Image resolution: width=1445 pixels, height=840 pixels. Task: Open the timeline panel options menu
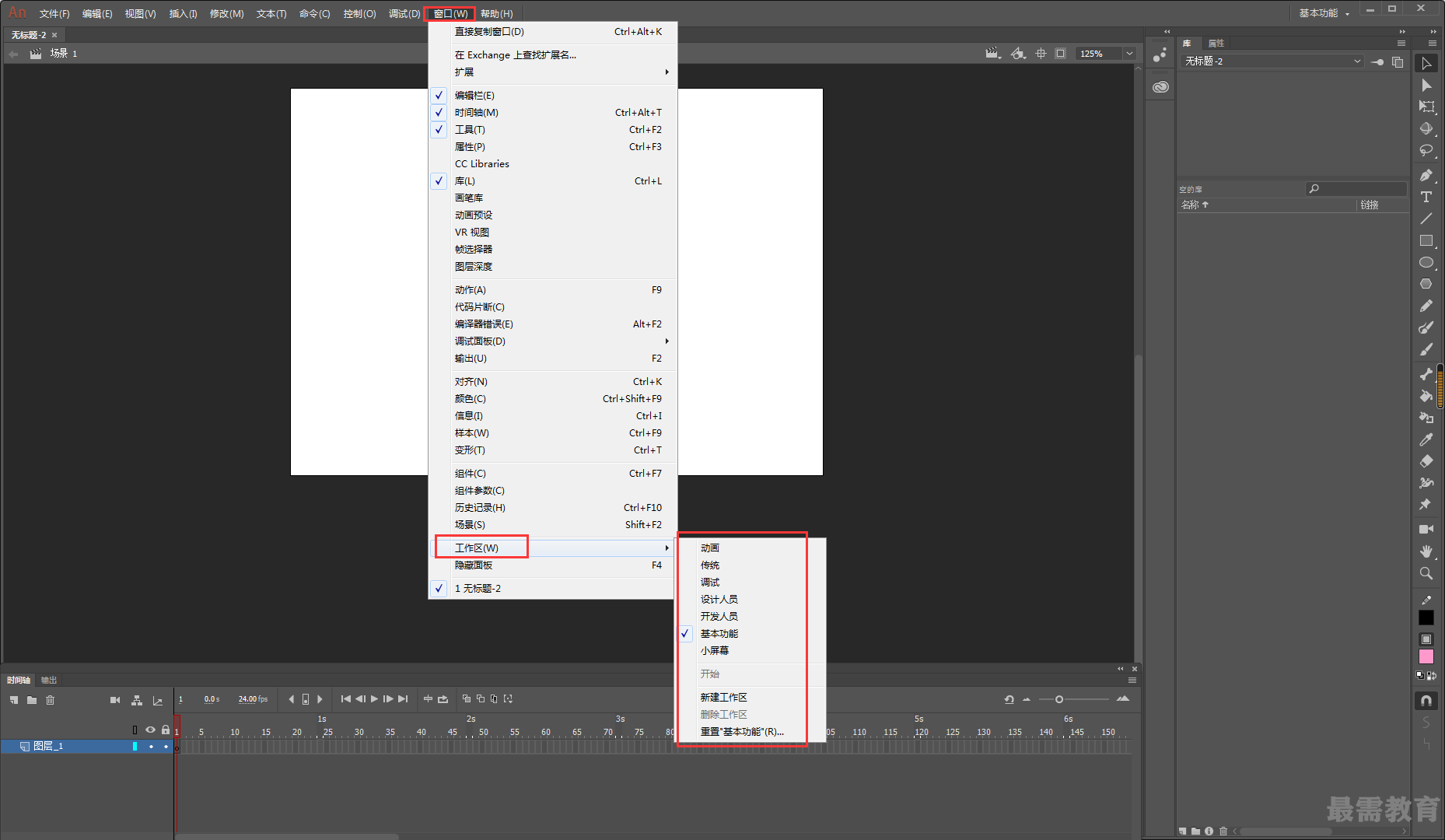[x=1132, y=681]
